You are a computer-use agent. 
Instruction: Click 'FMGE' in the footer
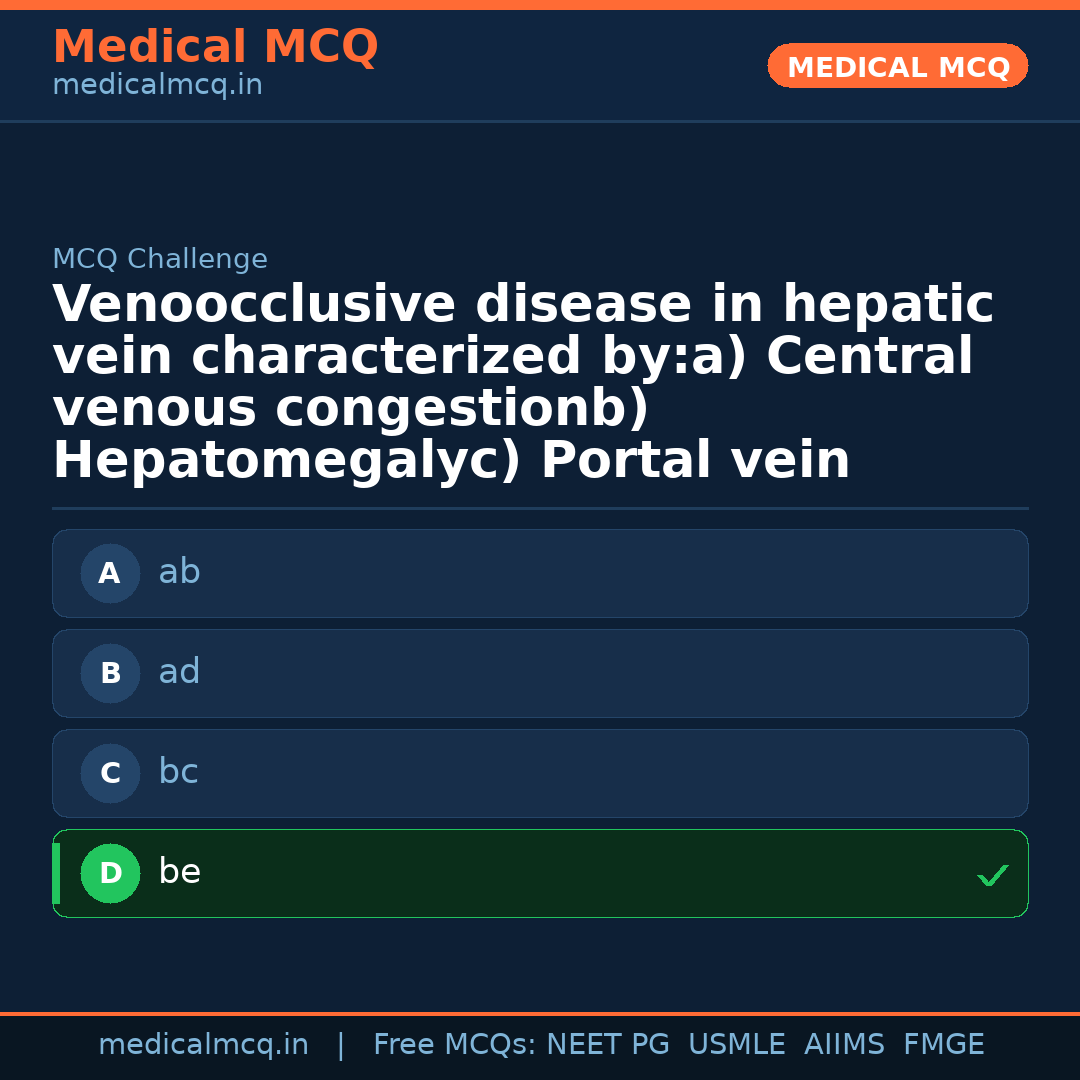(944, 1045)
